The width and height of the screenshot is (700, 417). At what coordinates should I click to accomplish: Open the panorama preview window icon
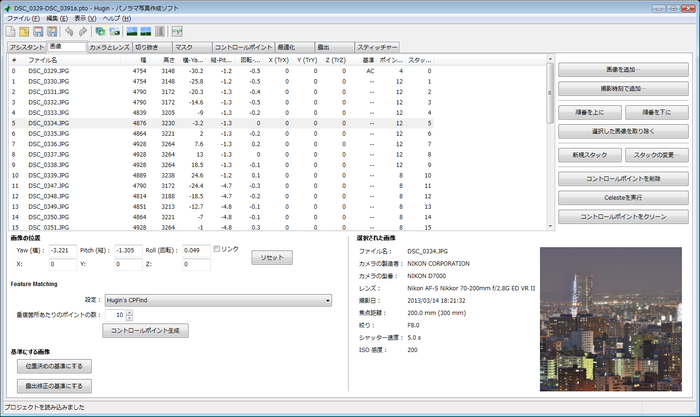click(132, 31)
